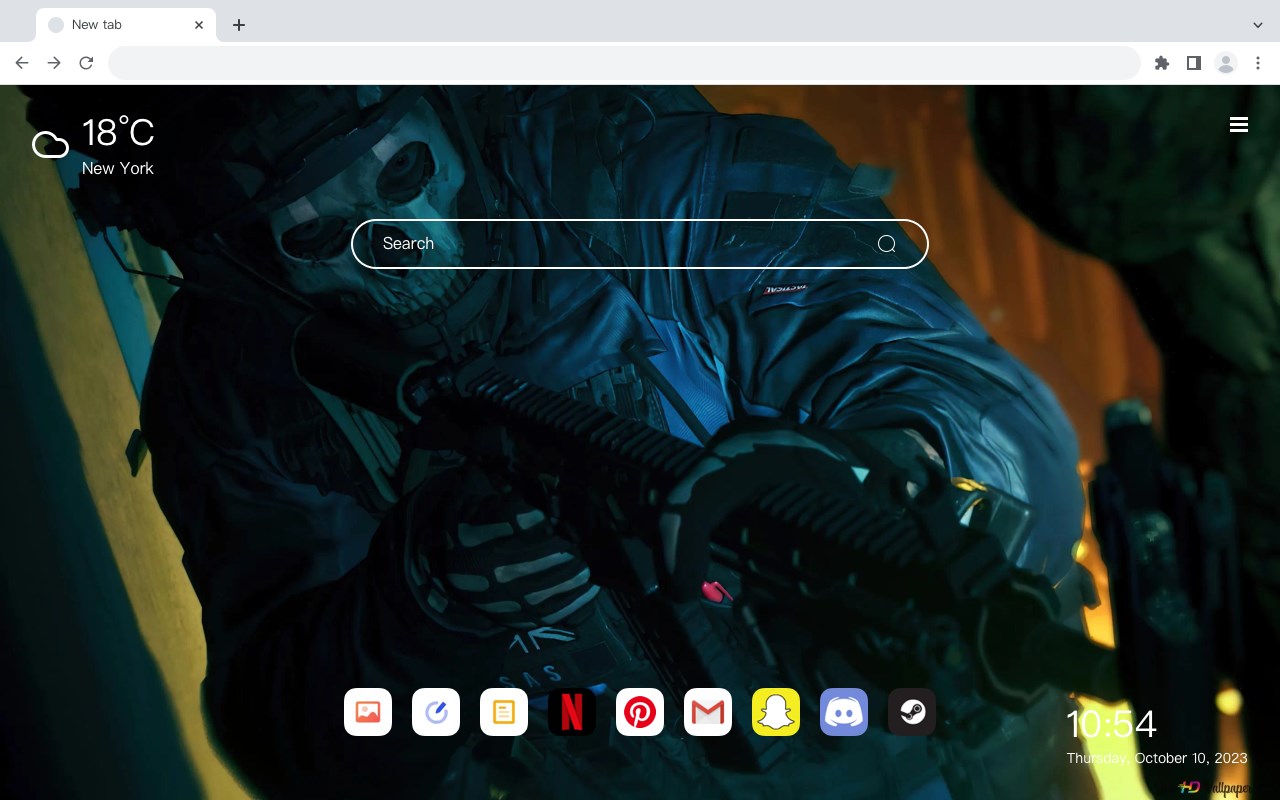Go forward with browser forward arrow
Image resolution: width=1280 pixels, height=800 pixels.
pos(54,63)
